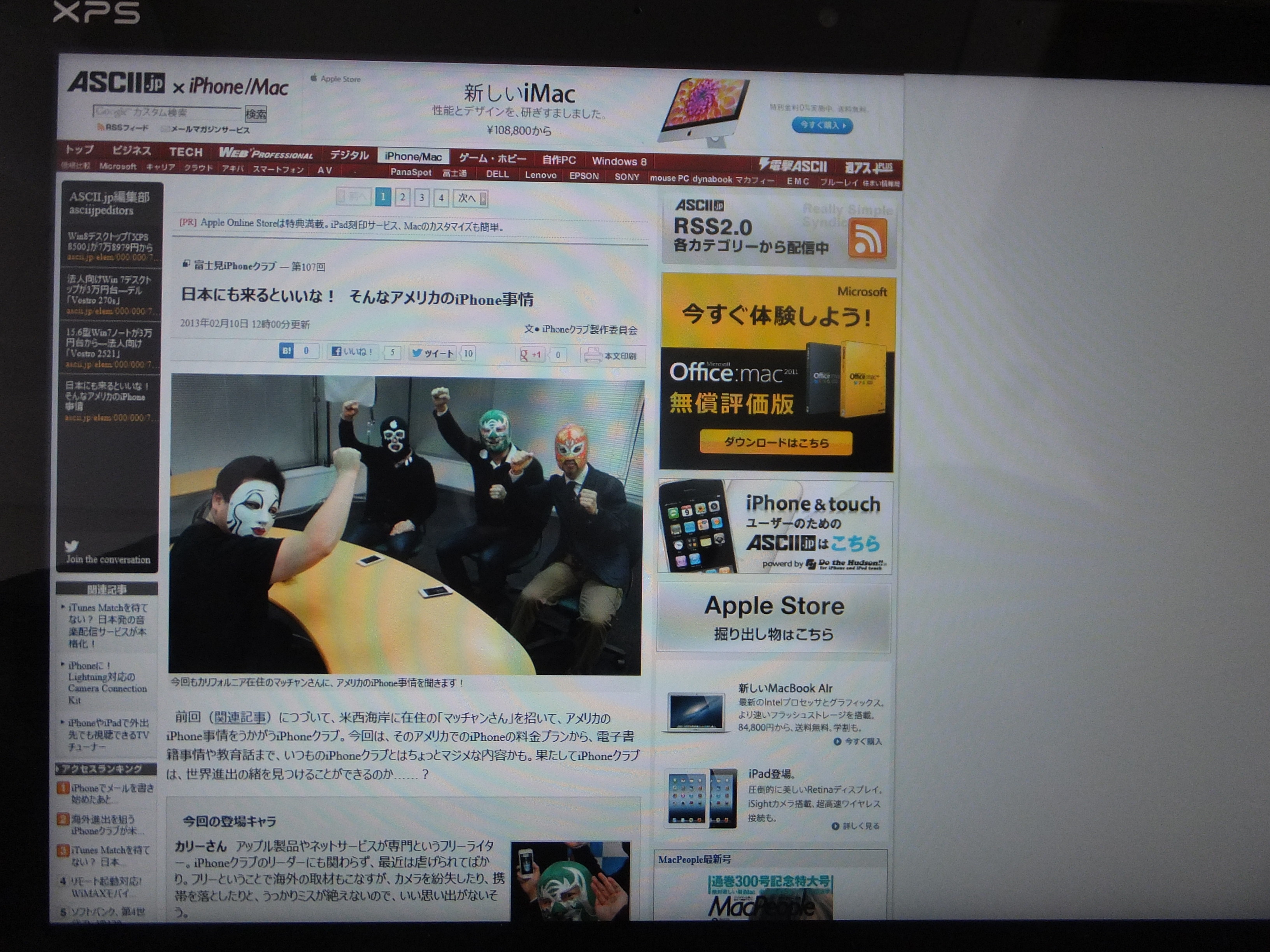Open the Web Professional navigation tab

point(266,153)
